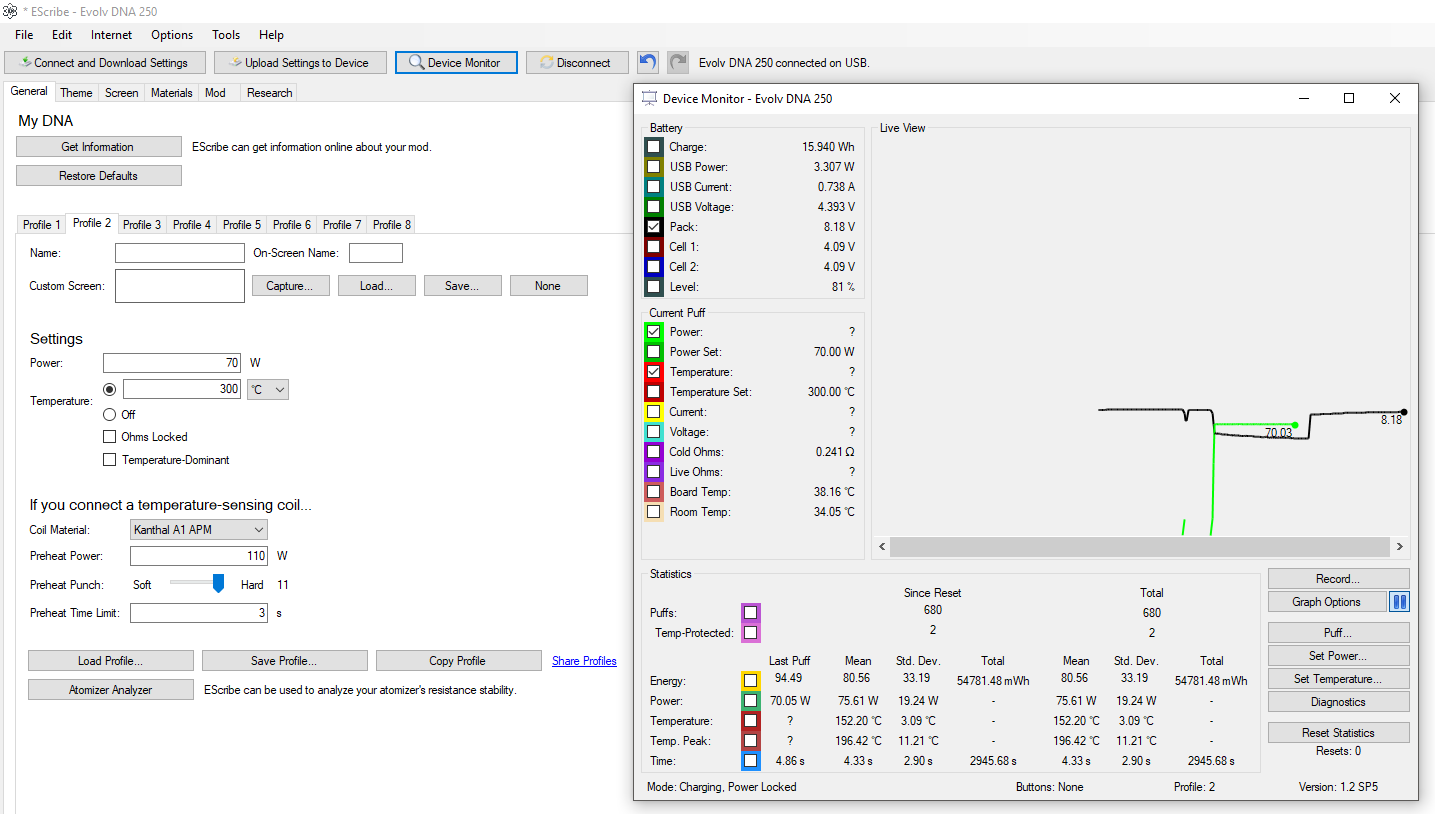
Task: Open the Options menu
Action: point(172,35)
